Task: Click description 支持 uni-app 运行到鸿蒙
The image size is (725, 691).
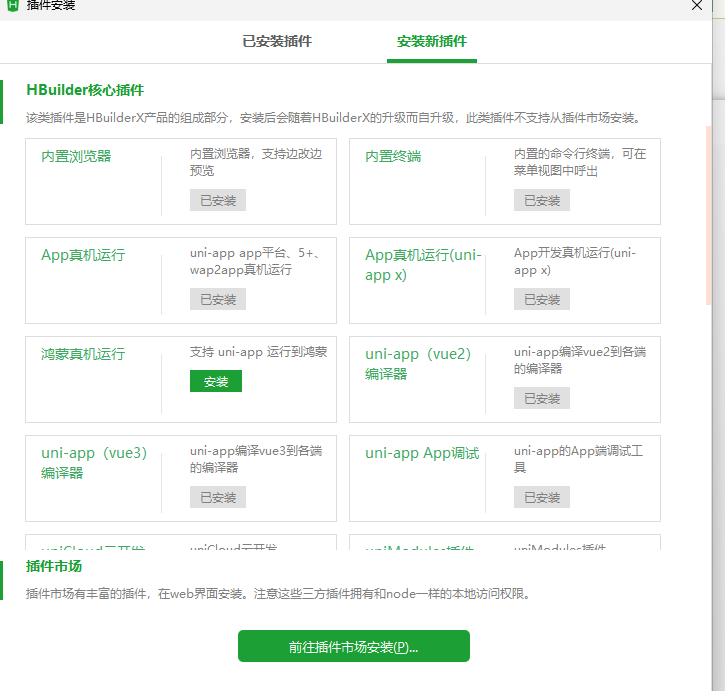Action: pyautogui.click(x=258, y=352)
